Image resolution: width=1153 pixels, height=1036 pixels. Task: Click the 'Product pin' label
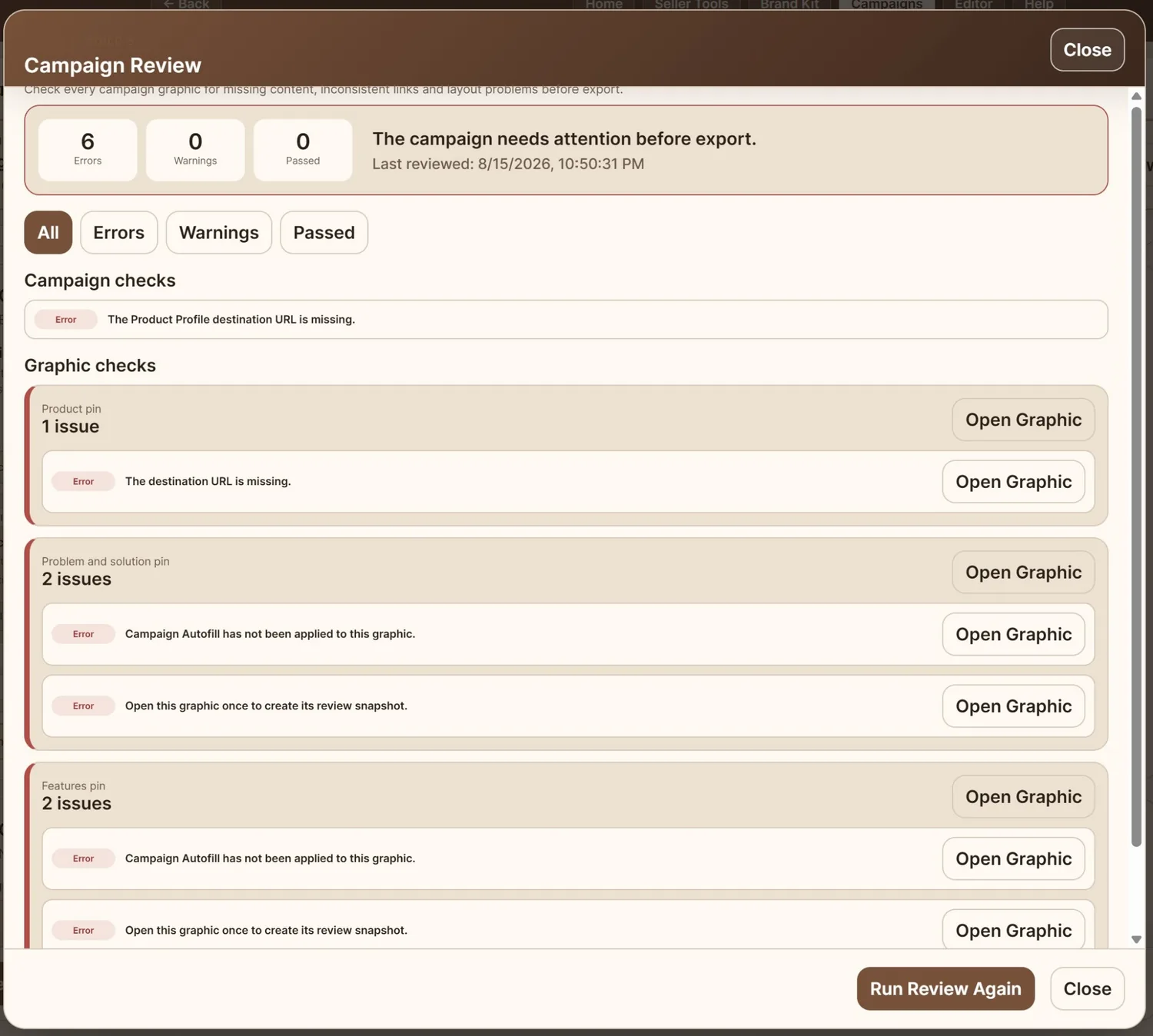(71, 409)
